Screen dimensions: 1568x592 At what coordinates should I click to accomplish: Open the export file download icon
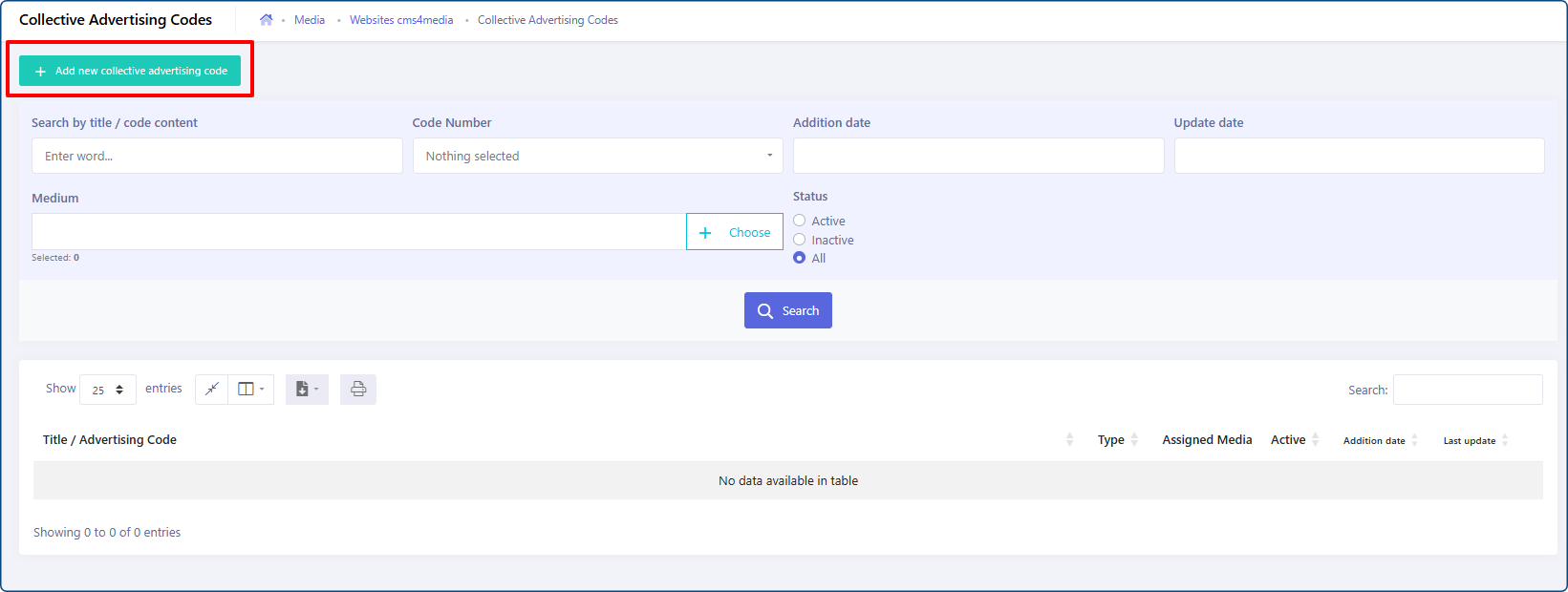[307, 389]
